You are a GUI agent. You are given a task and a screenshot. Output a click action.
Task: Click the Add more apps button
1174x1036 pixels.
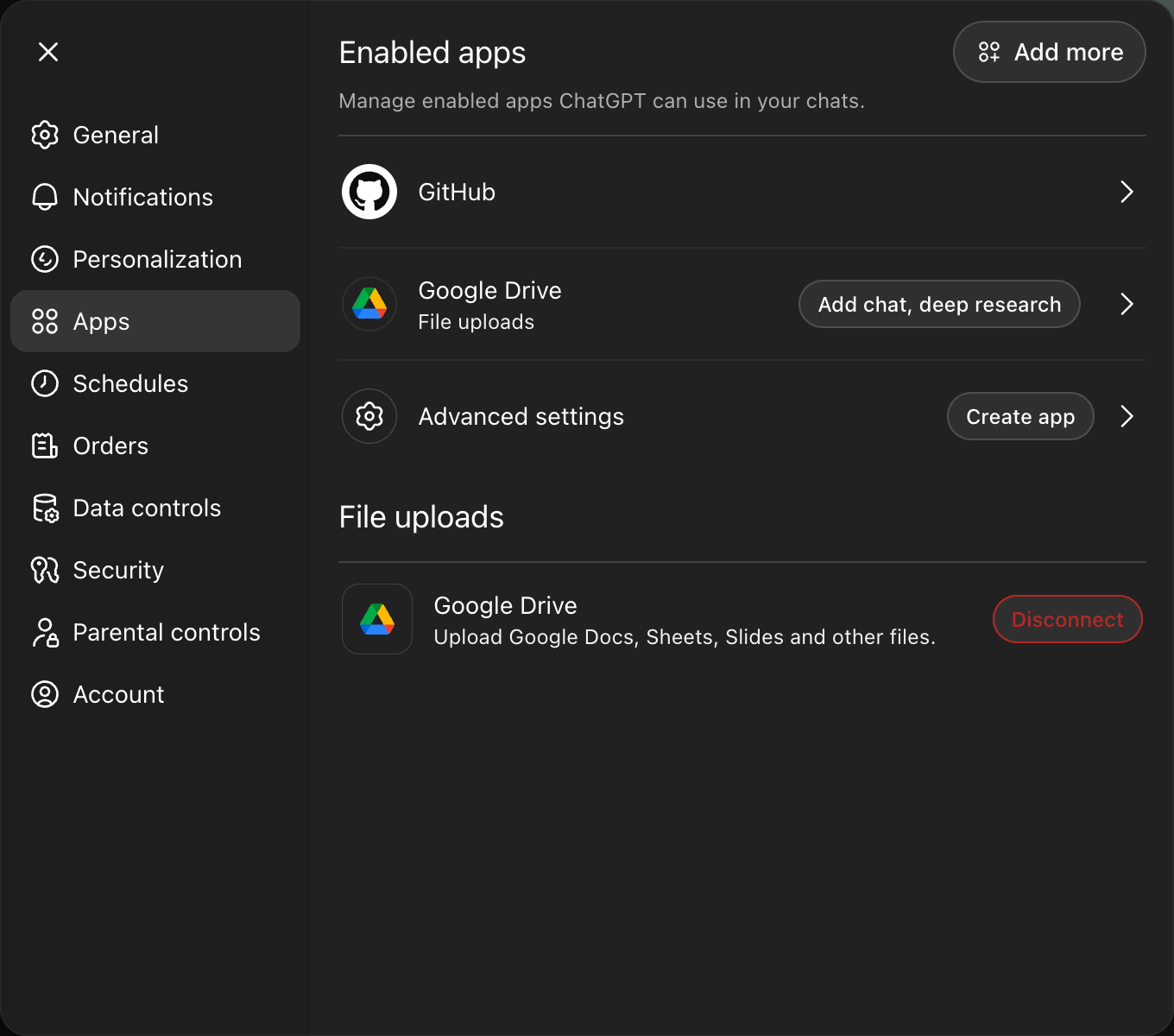pyautogui.click(x=1049, y=52)
